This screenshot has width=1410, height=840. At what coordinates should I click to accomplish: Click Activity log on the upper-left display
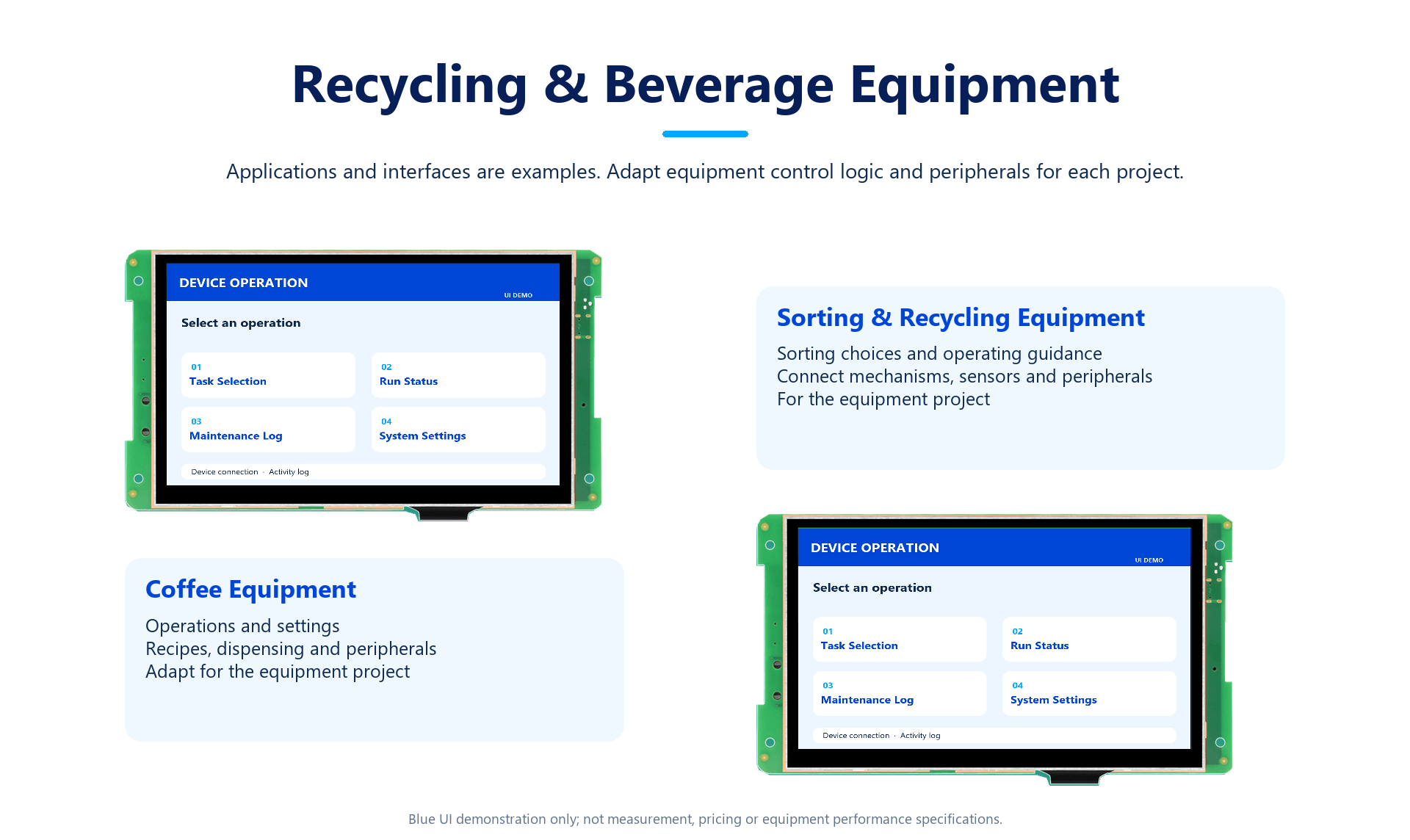click(289, 472)
